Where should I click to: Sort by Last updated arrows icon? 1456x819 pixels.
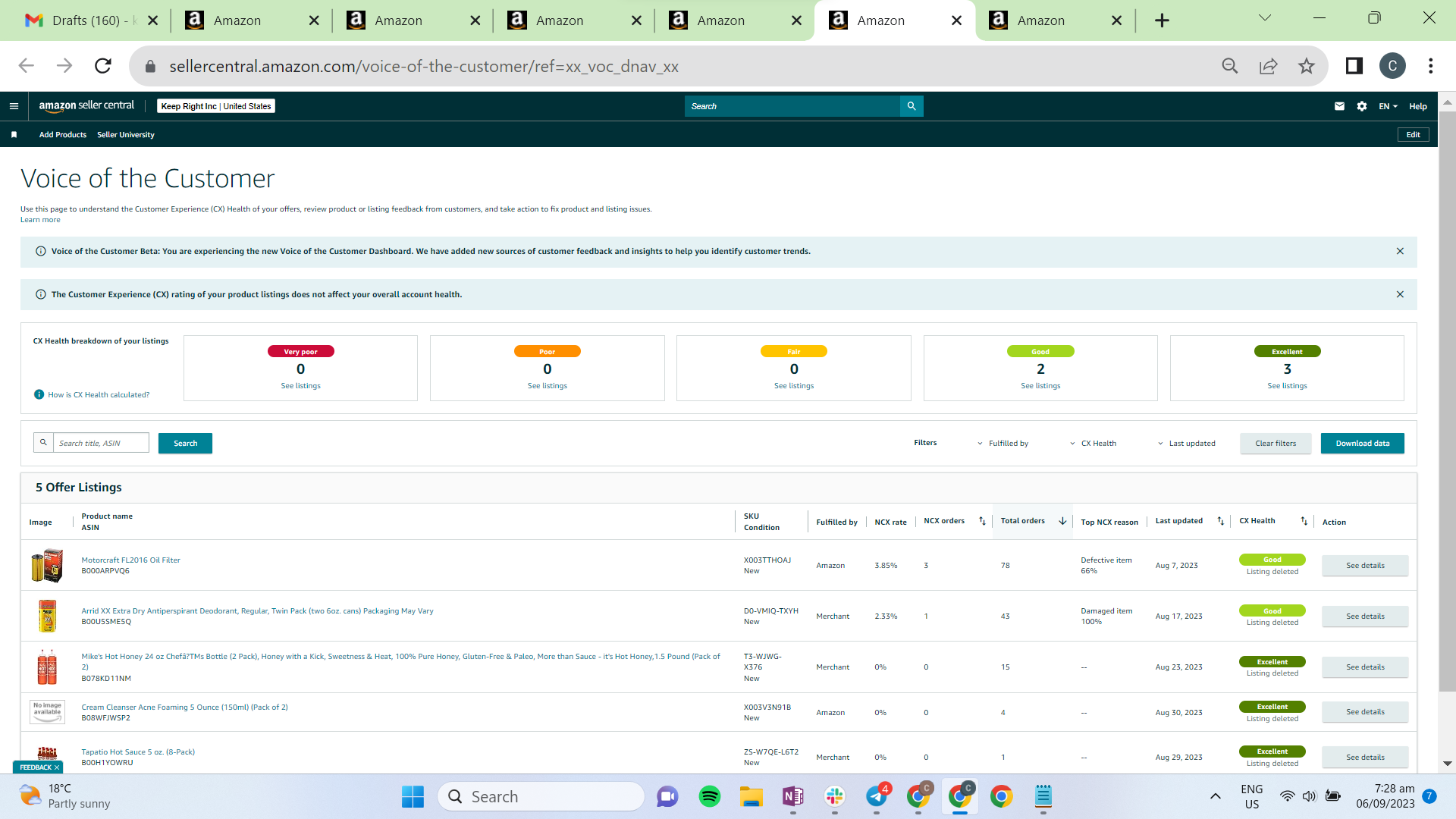[1221, 521]
